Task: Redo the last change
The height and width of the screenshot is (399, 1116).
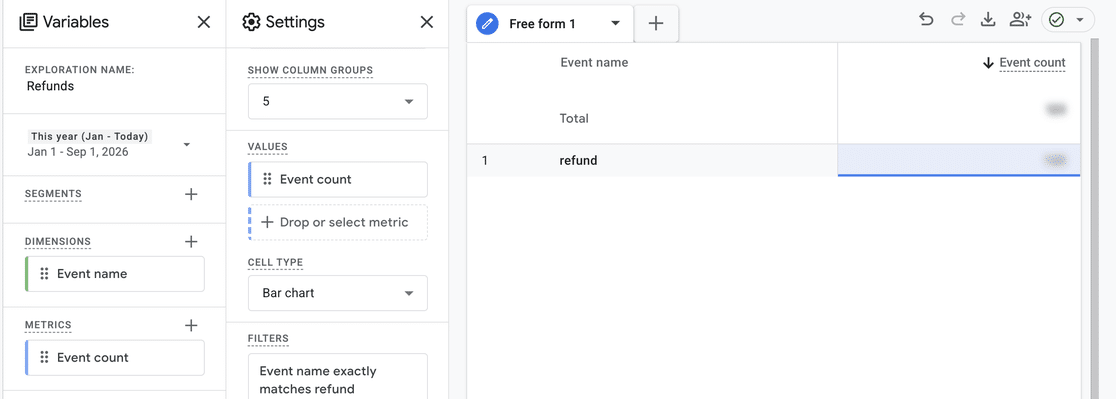Action: pos(958,20)
